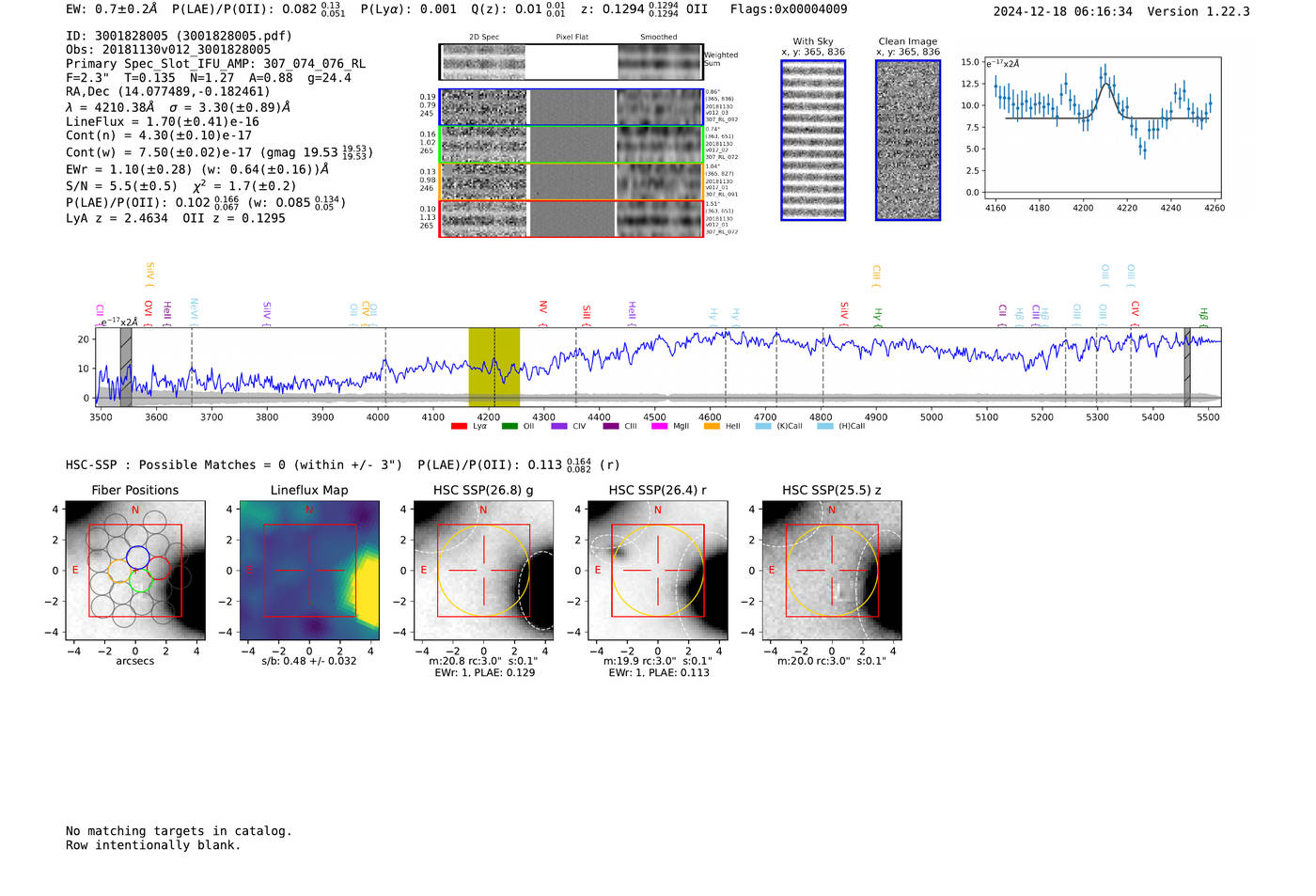The image size is (1316, 896).
Task: Click the red Lyα legend swatch
Action: (459, 426)
